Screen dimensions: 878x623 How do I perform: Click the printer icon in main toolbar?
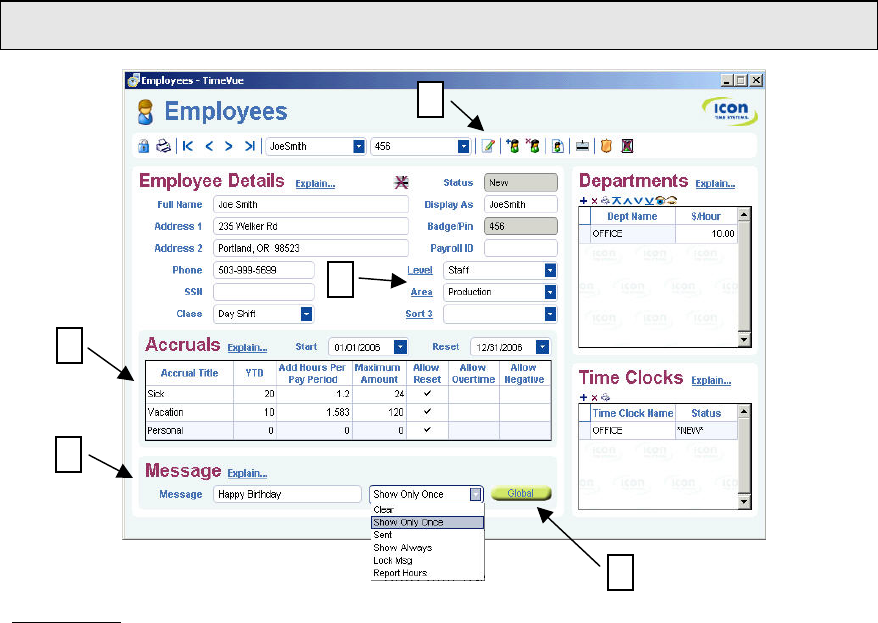163,146
